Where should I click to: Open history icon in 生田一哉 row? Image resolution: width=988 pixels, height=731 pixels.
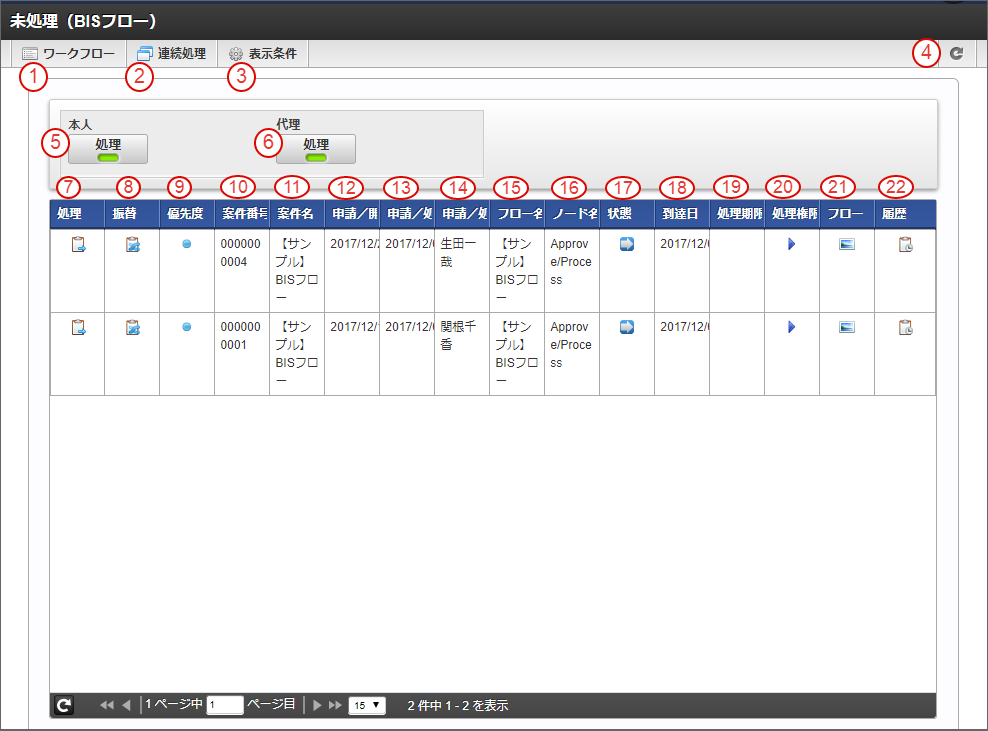click(x=905, y=245)
